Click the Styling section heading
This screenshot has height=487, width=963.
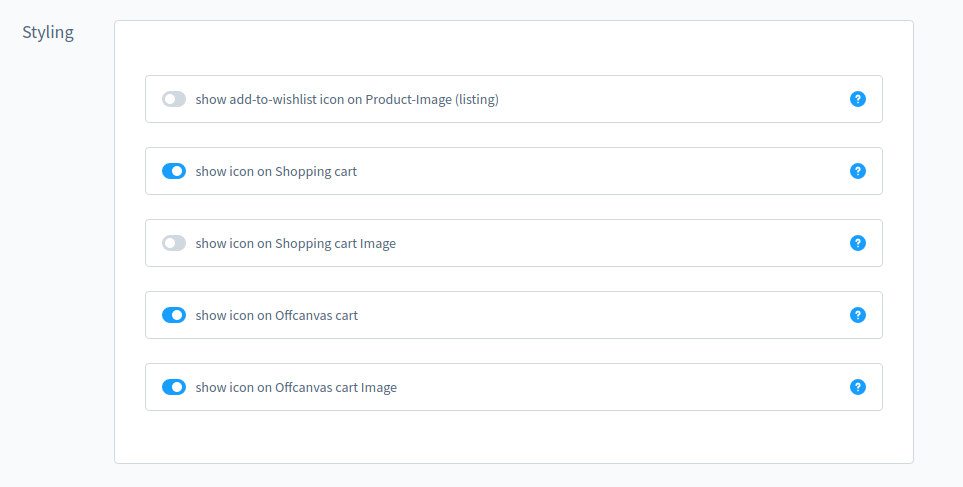click(x=48, y=32)
